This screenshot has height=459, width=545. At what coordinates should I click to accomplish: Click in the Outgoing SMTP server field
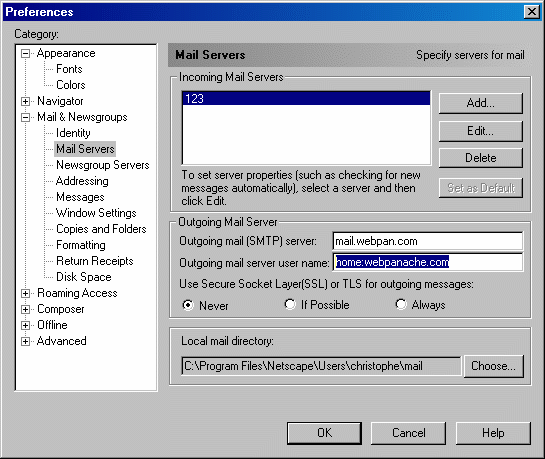click(x=428, y=241)
